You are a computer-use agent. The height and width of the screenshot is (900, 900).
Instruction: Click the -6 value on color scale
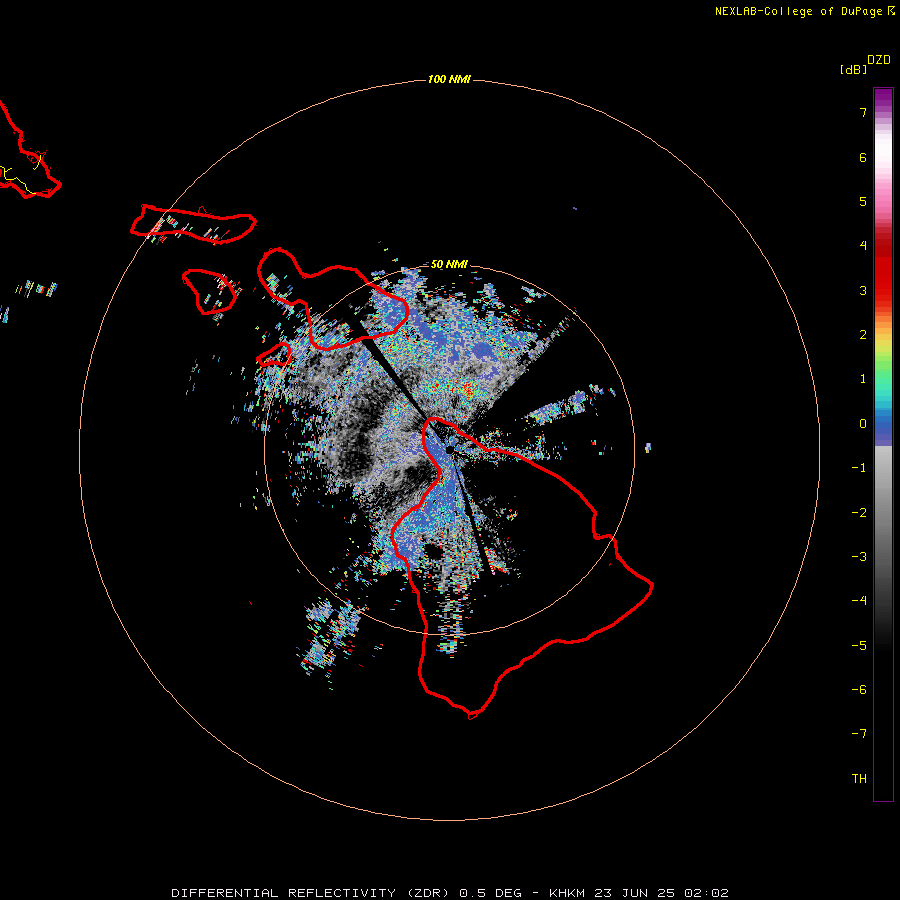tap(859, 690)
